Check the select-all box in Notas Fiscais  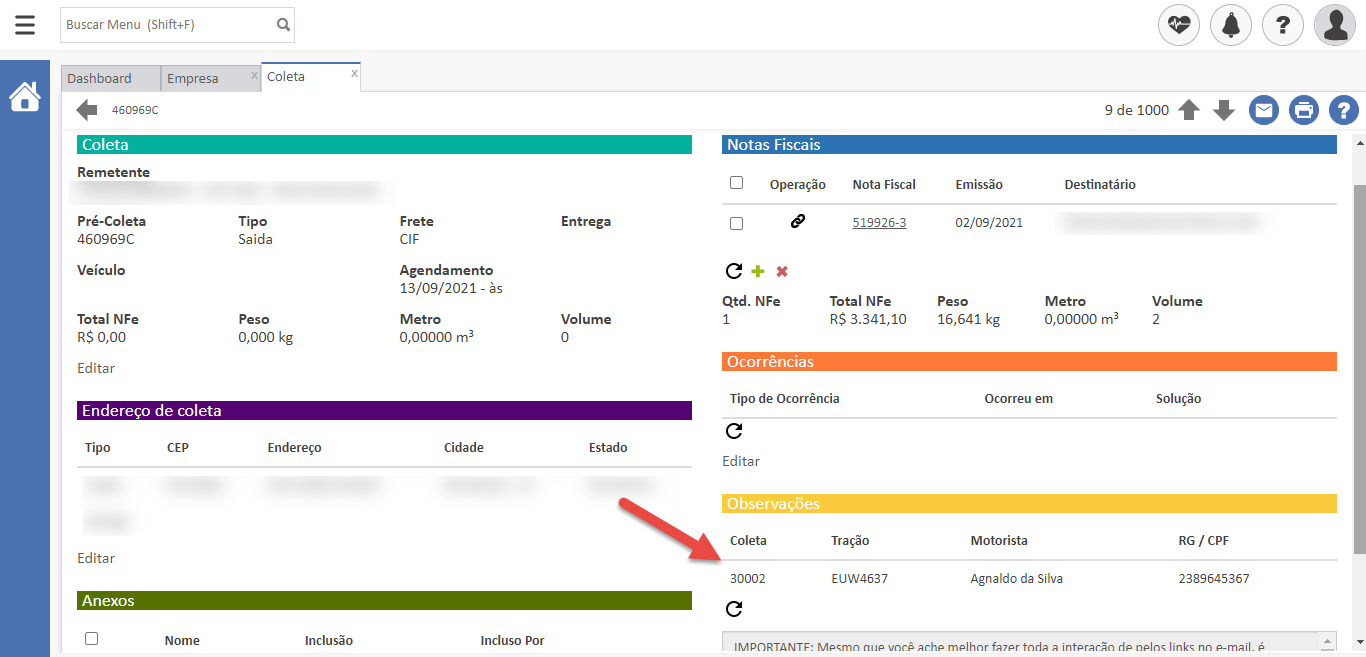tap(737, 183)
